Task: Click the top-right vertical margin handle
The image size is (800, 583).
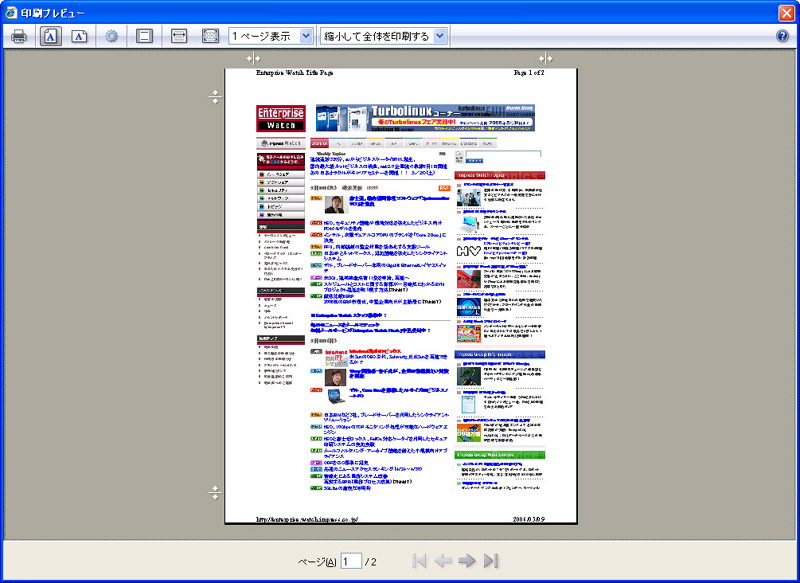Action: pyautogui.click(x=545, y=58)
